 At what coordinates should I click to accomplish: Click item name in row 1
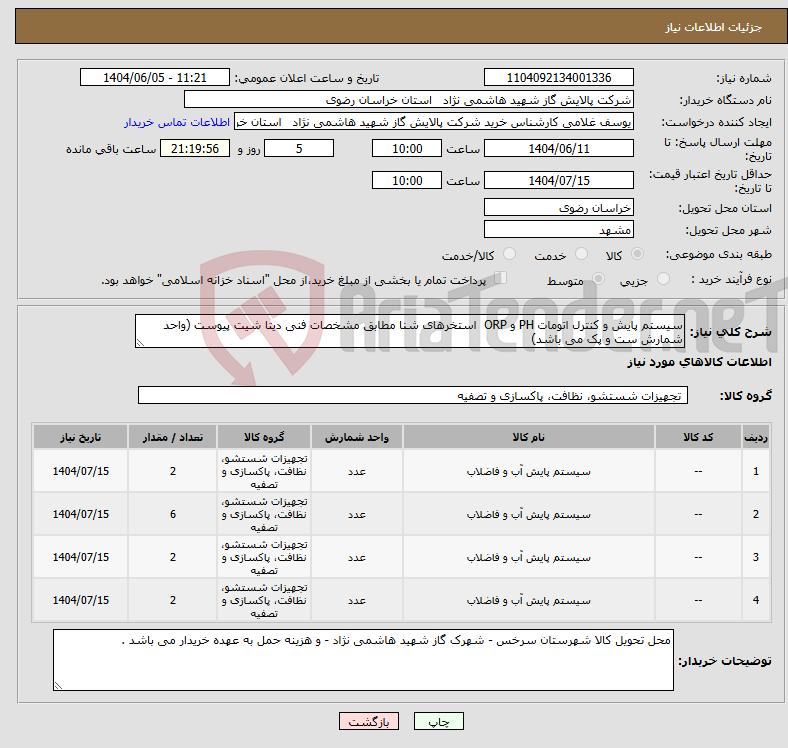(x=529, y=472)
